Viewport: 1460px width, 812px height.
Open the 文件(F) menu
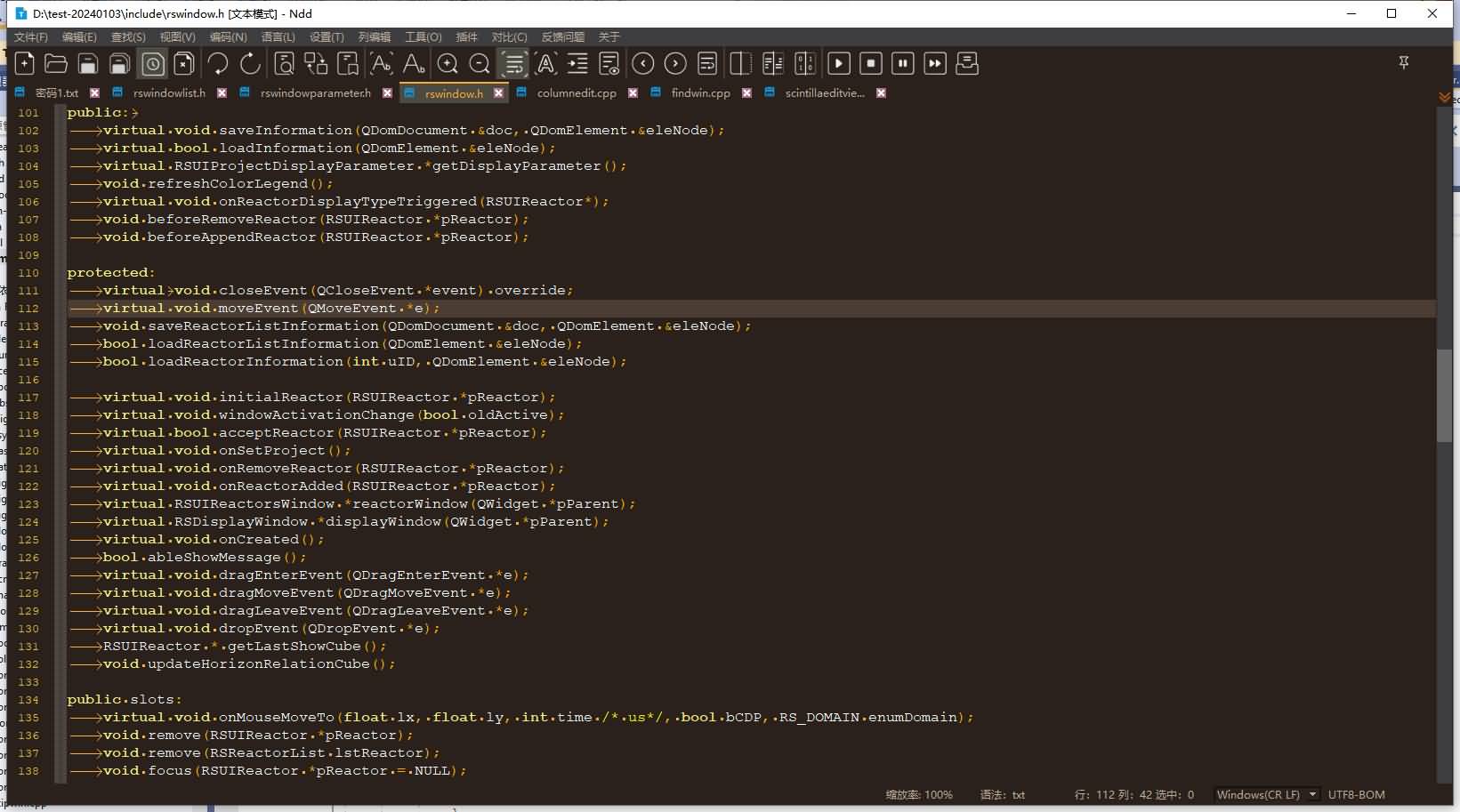(30, 36)
